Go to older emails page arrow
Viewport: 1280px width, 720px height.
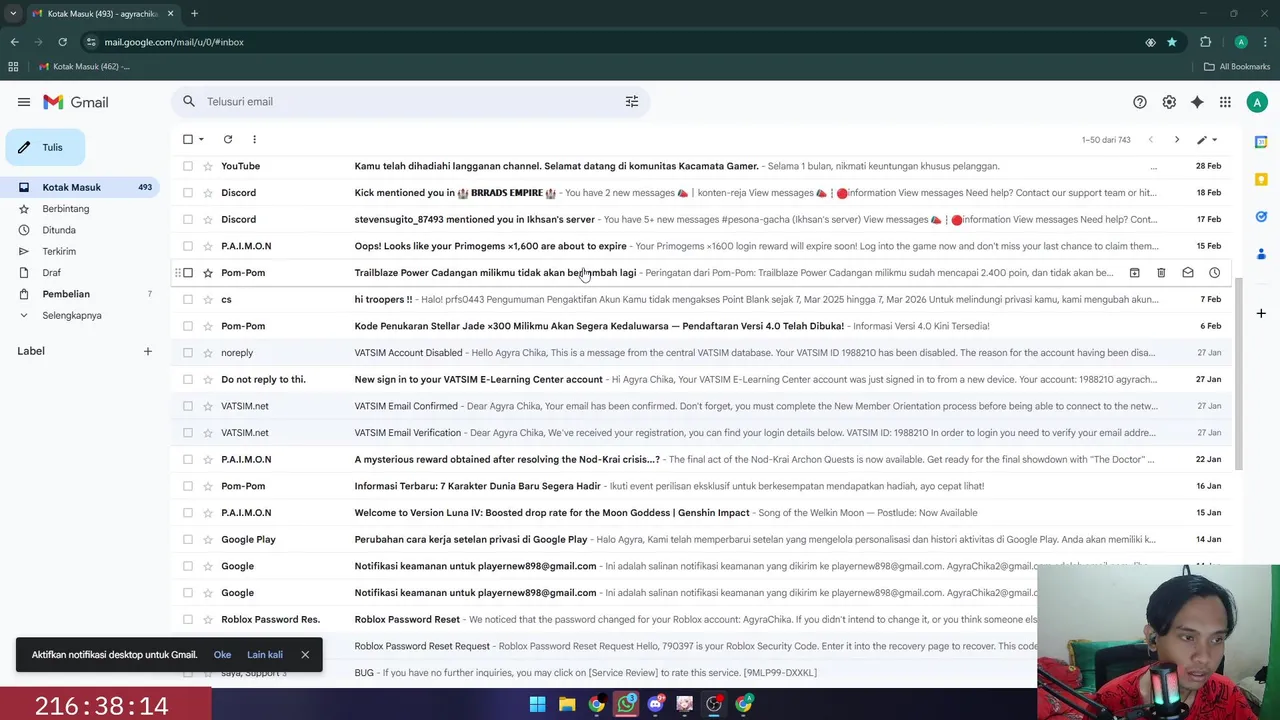(x=1177, y=140)
